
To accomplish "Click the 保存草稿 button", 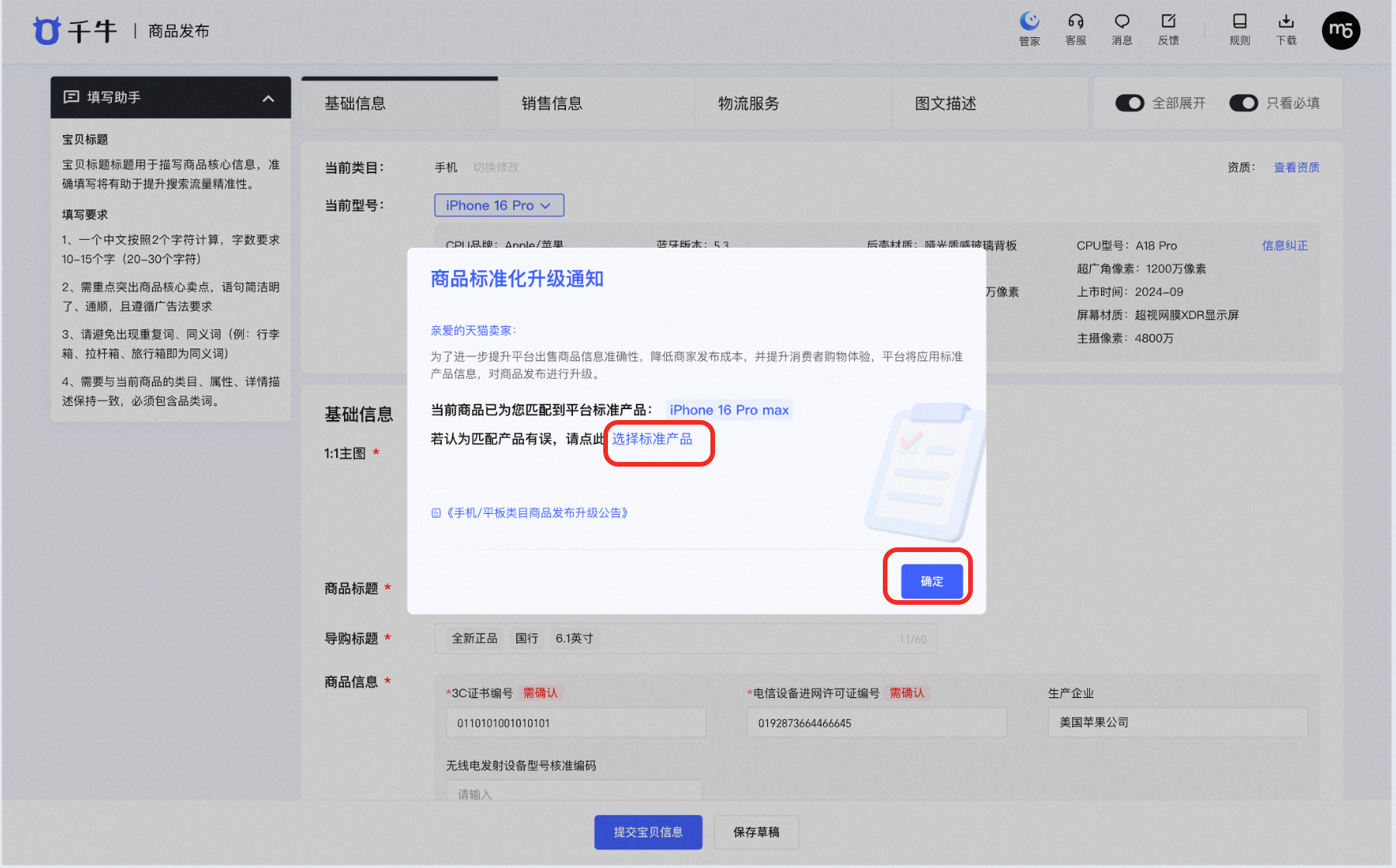I will point(756,832).
